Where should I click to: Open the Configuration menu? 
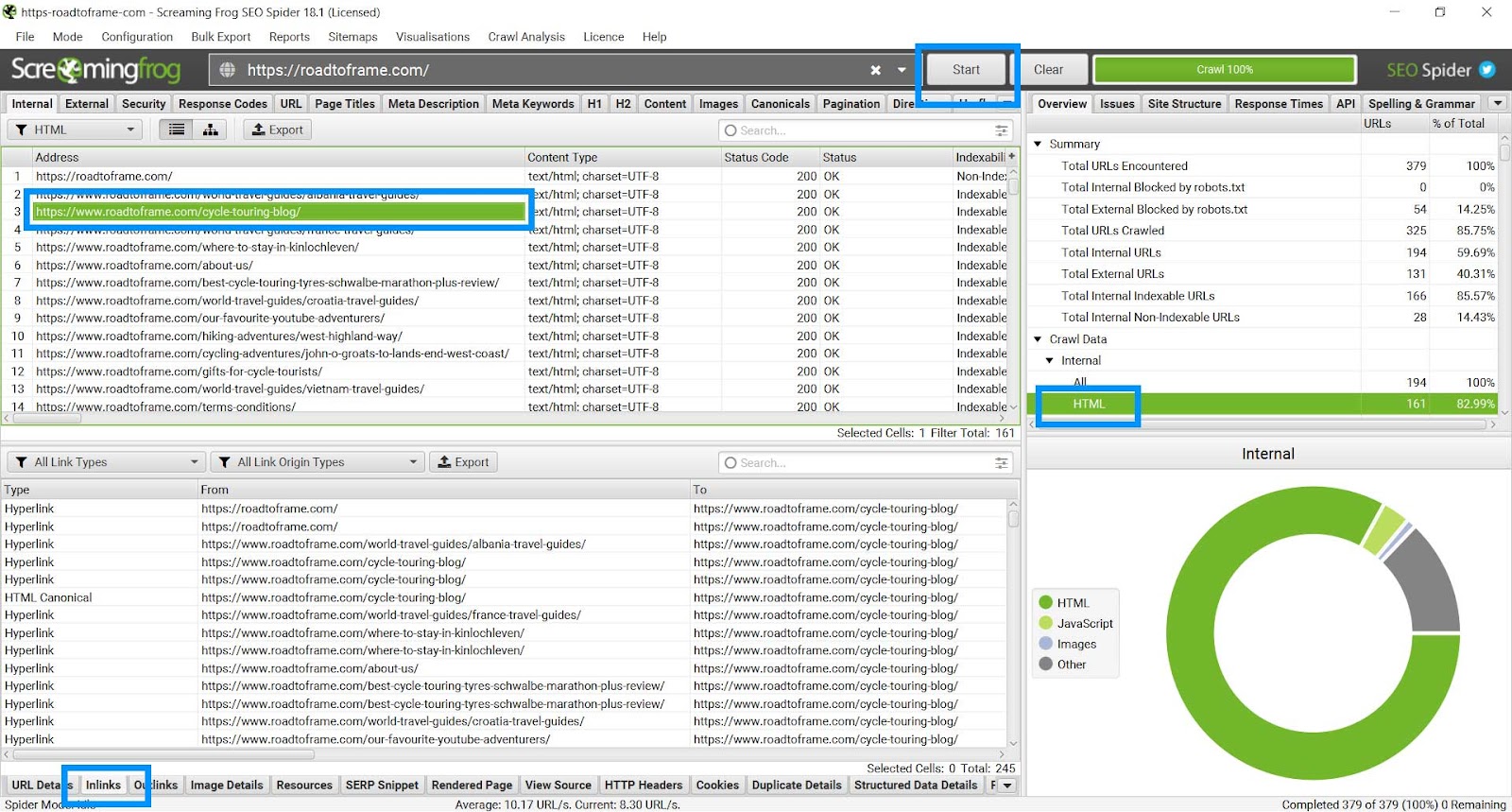(137, 37)
